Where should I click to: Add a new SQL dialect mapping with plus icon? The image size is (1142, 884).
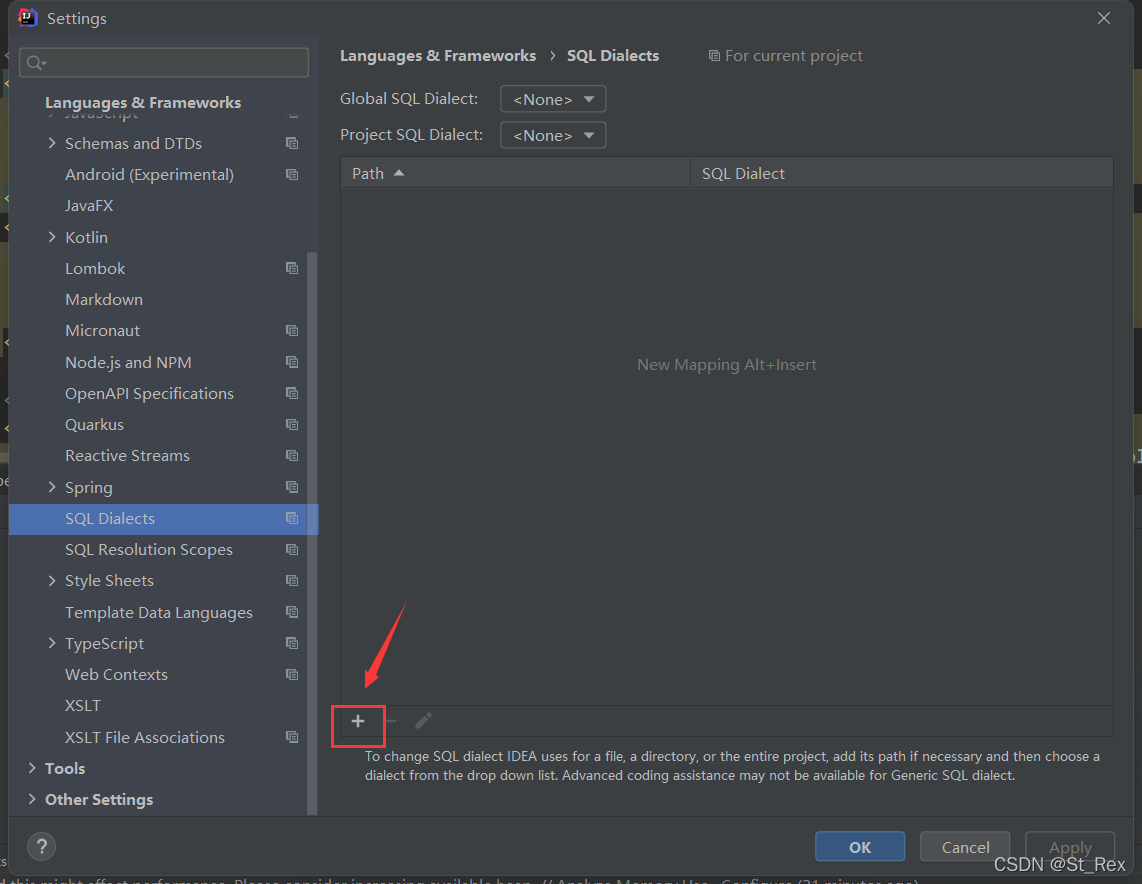[x=357, y=720]
